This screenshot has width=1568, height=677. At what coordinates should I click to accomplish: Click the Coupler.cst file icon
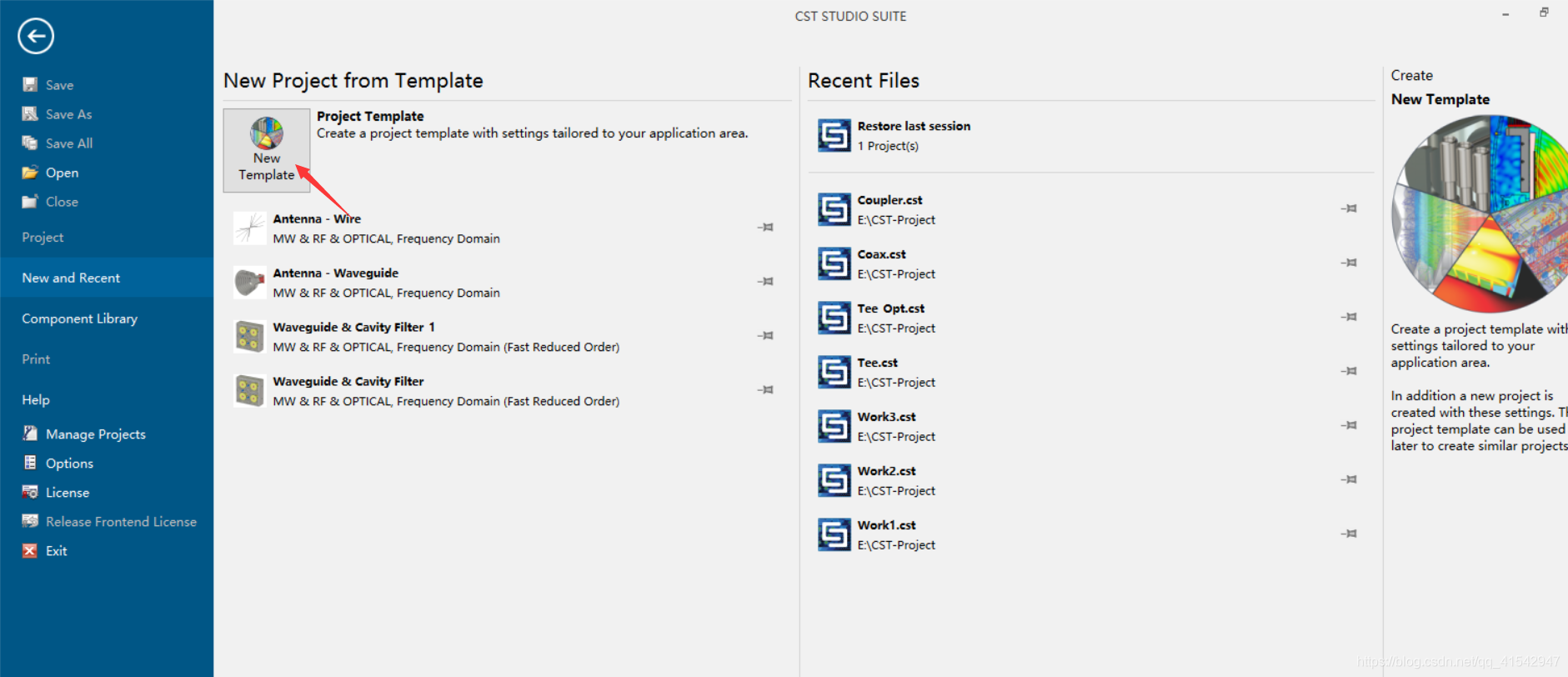834,209
